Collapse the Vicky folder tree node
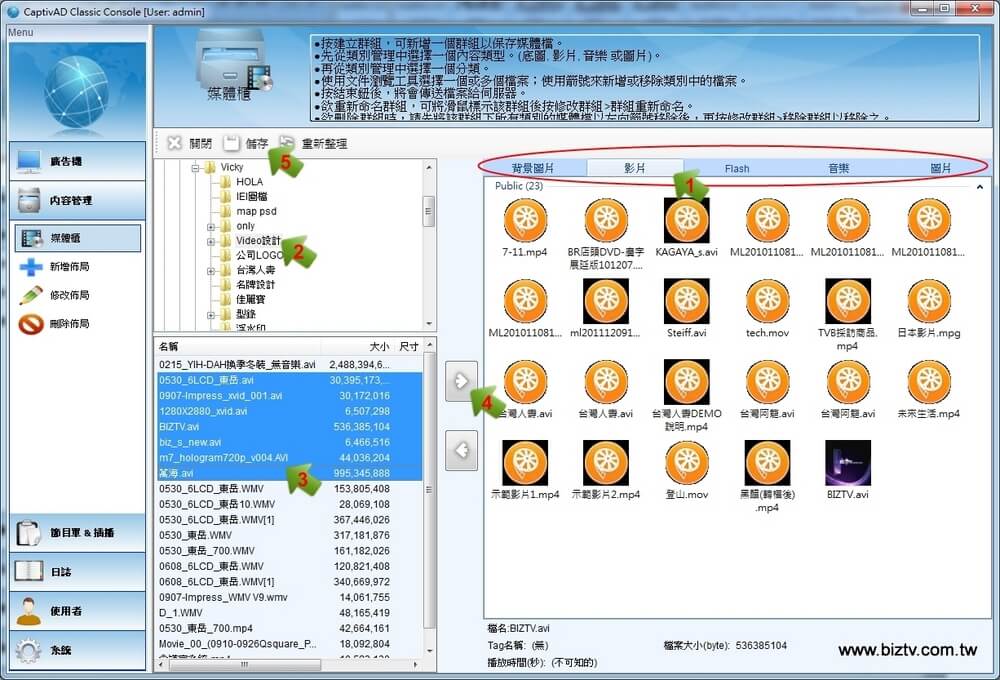This screenshot has height=680, width=1000. pos(196,167)
